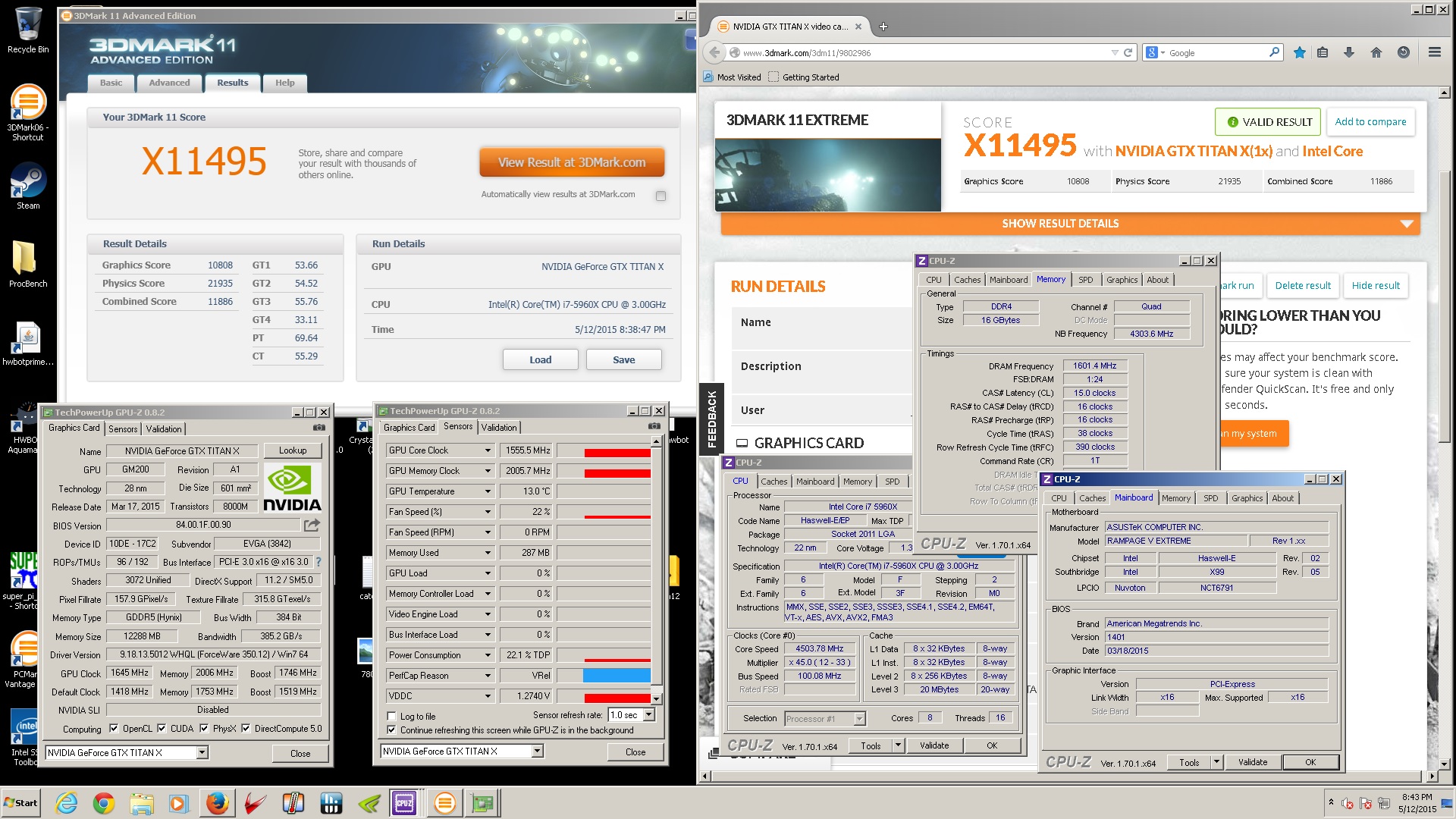Click the 3DMark 11 Extreme result thumbnail
Image resolution: width=1456 pixels, height=819 pixels.
[x=828, y=174]
